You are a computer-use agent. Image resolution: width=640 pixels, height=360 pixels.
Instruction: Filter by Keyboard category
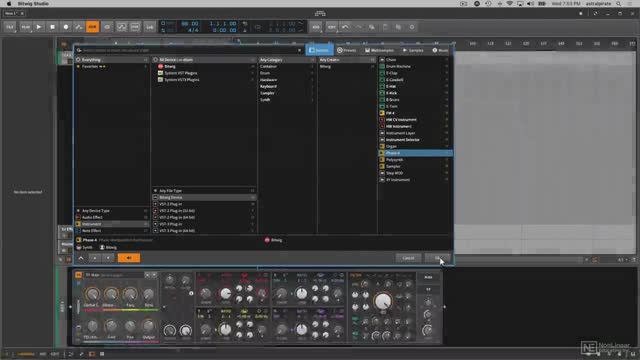pyautogui.click(x=287, y=86)
